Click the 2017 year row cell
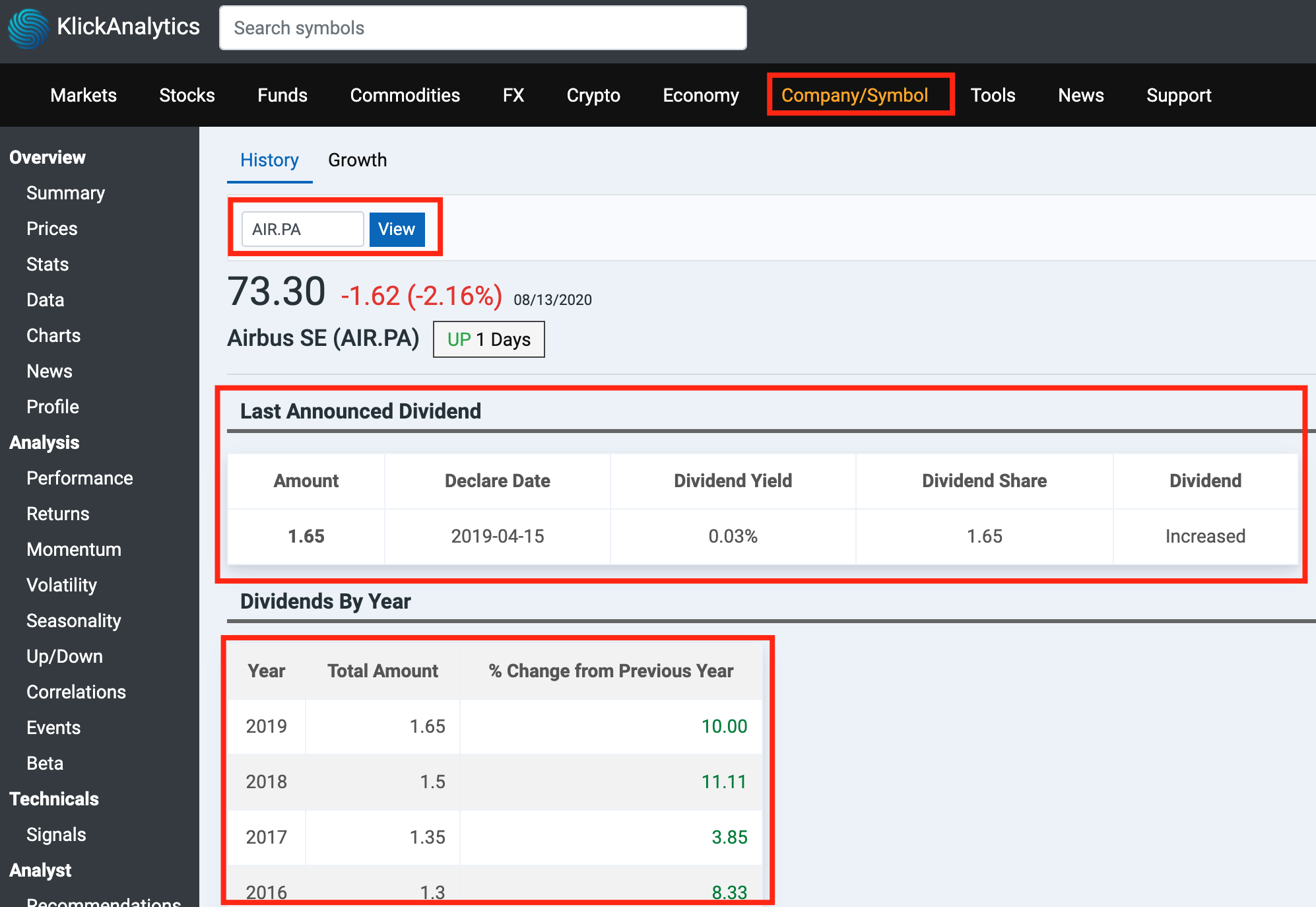Image resolution: width=1316 pixels, height=907 pixels. (267, 837)
